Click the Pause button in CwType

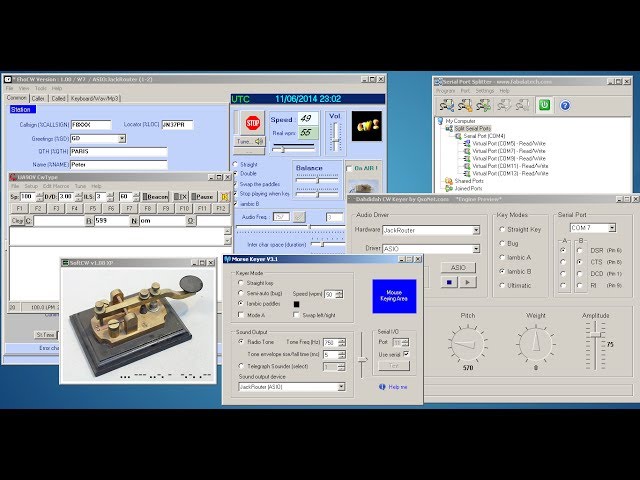[x=202, y=197]
